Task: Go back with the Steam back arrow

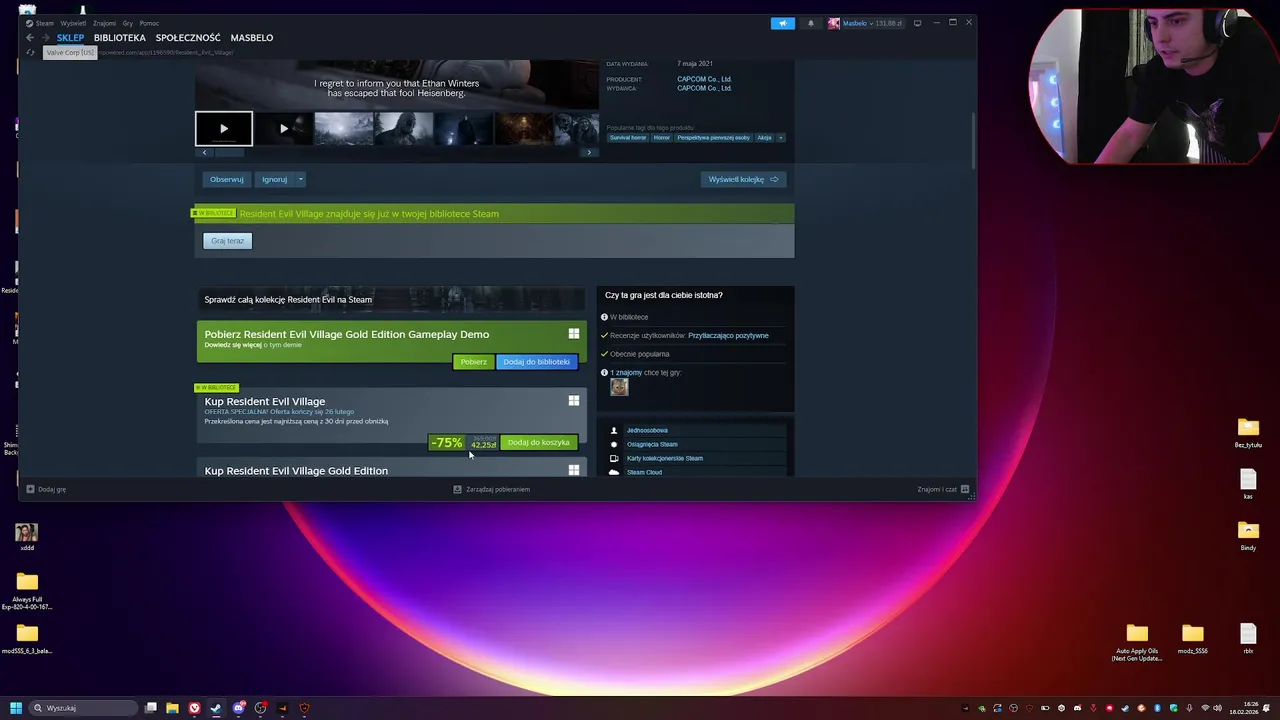Action: 30,38
